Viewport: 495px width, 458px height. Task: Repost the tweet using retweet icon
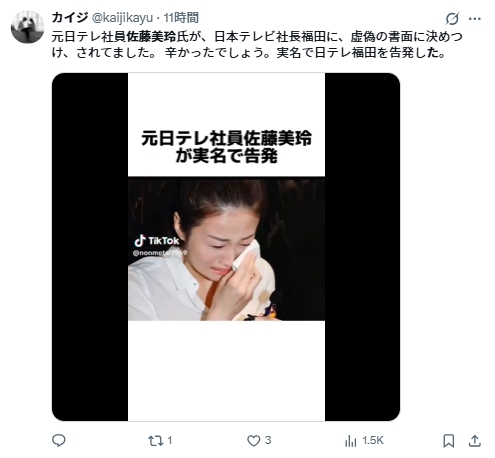point(155,441)
